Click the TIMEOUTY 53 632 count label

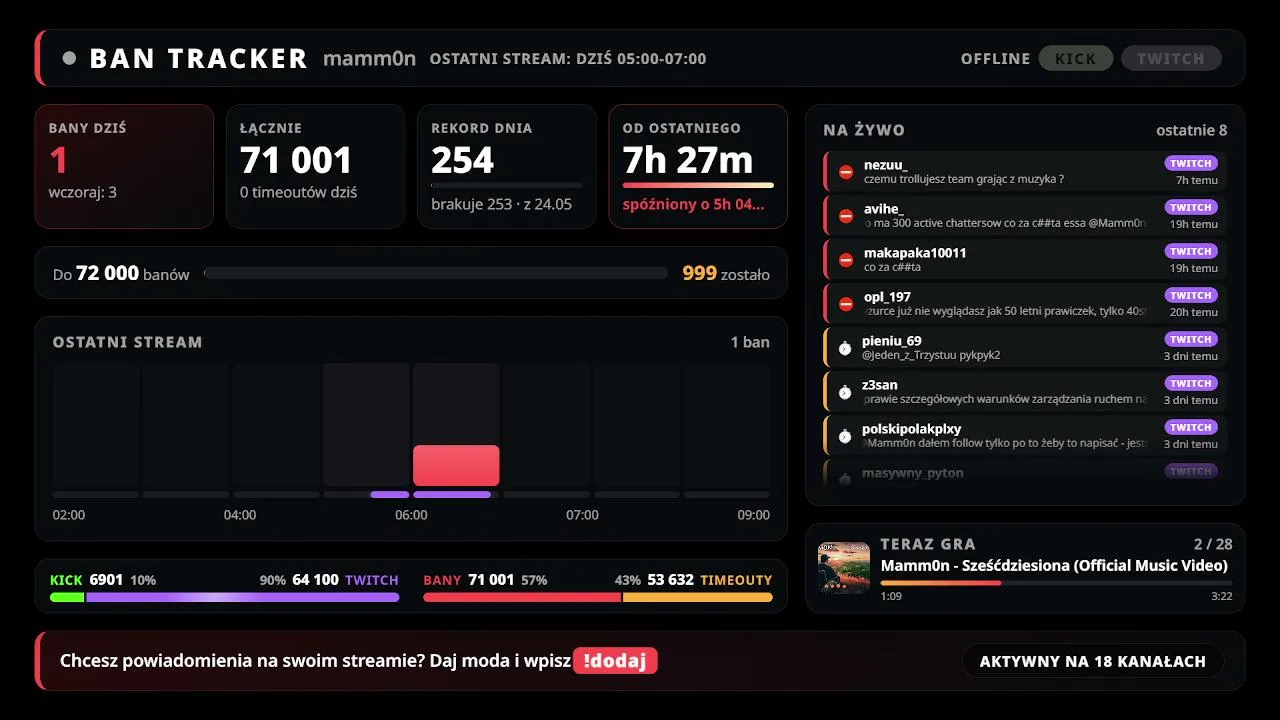[710, 580]
